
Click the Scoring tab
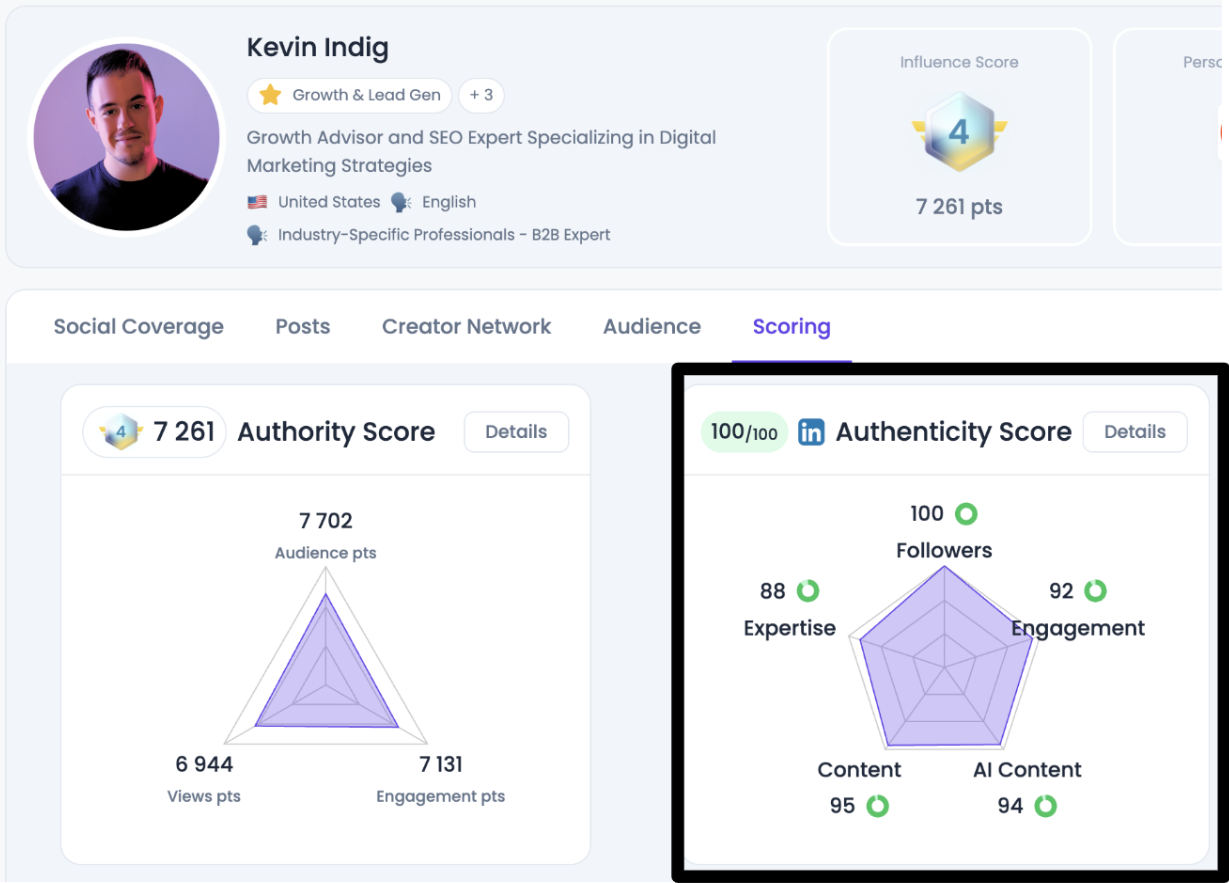791,327
